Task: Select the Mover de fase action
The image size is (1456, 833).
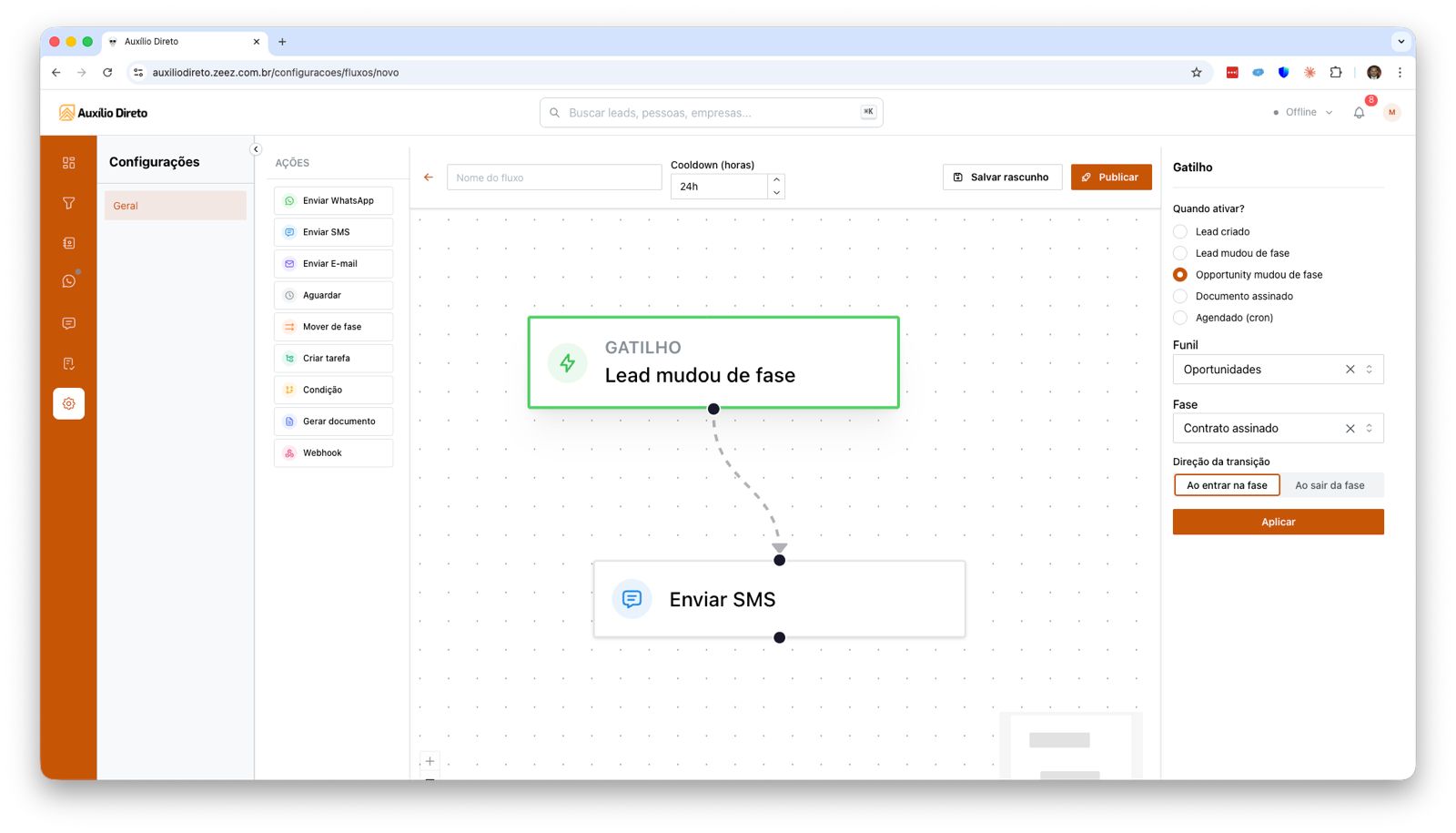Action: [x=333, y=326]
